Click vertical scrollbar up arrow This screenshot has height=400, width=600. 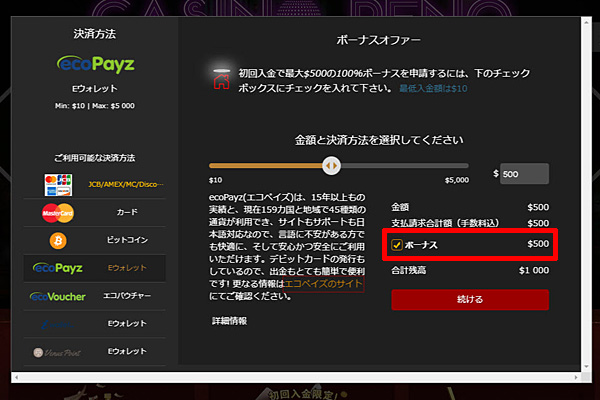(x=586, y=23)
